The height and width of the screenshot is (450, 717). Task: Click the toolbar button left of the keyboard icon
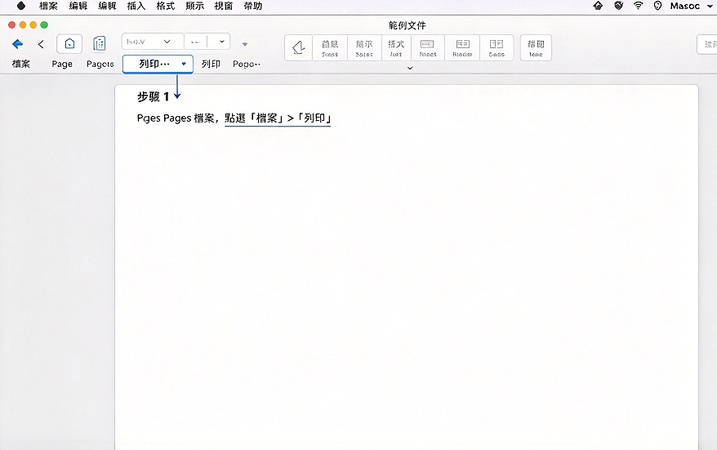point(396,48)
